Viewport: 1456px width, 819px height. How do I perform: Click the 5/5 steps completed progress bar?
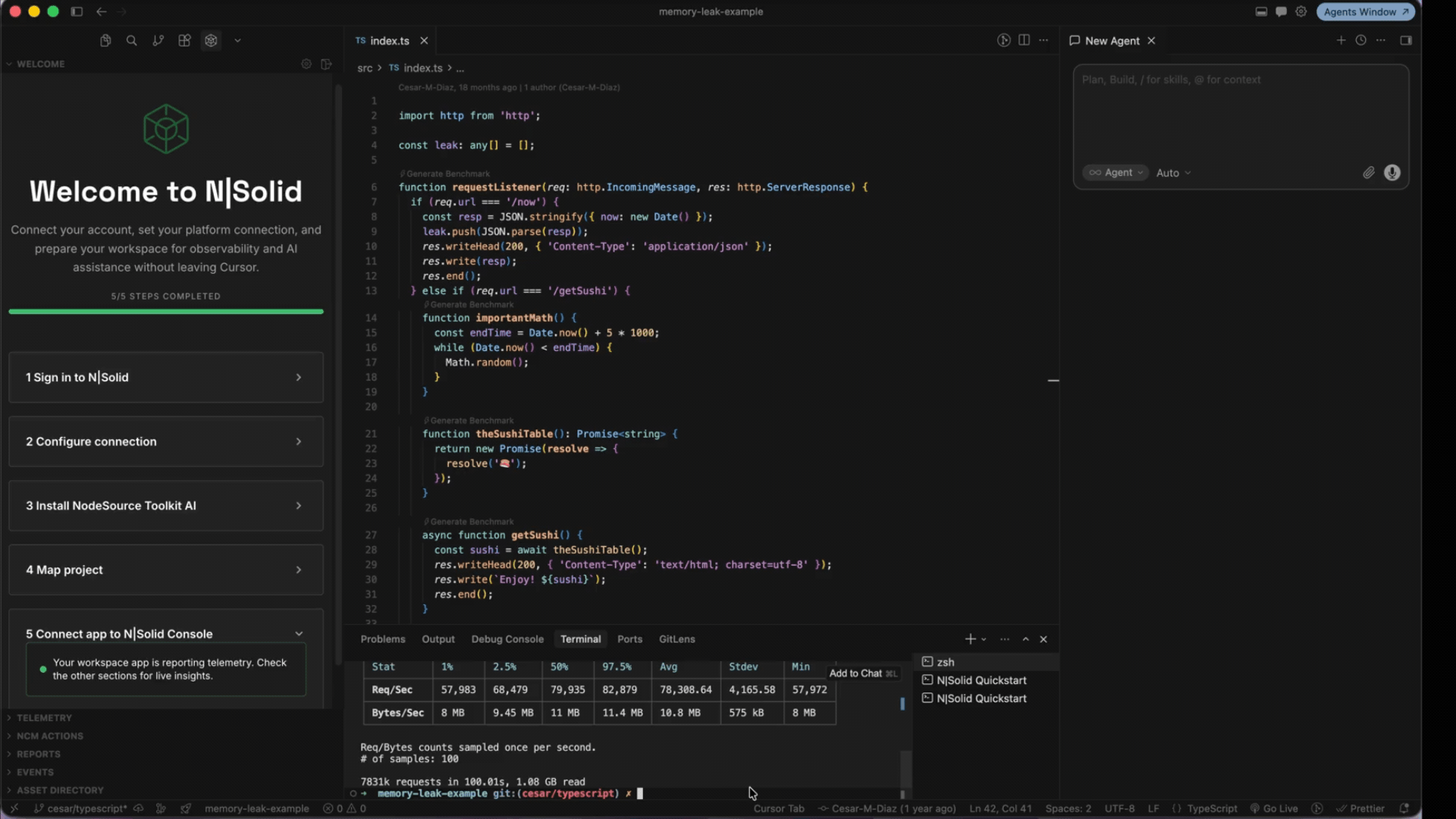(x=166, y=312)
